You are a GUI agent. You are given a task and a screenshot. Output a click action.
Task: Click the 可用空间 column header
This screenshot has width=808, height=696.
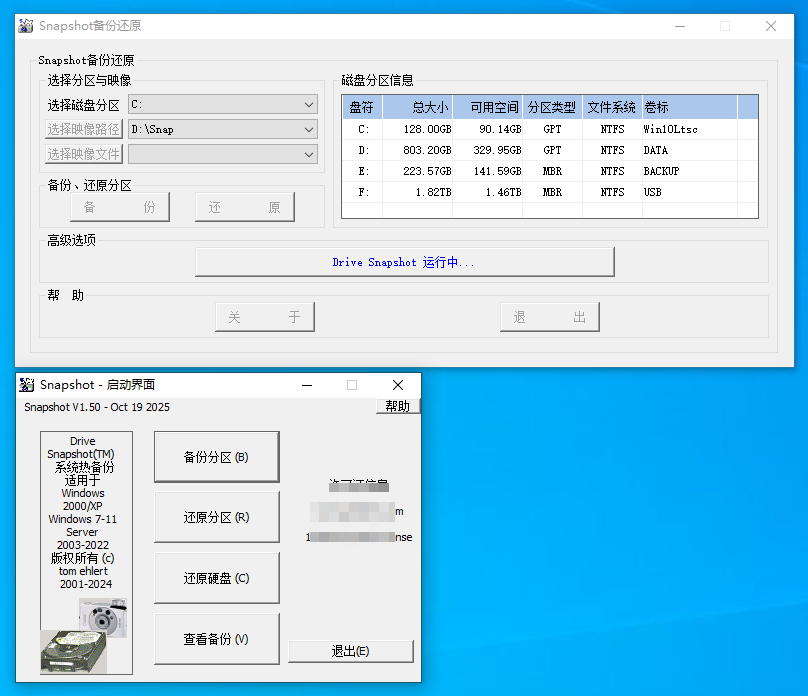tap(487, 107)
